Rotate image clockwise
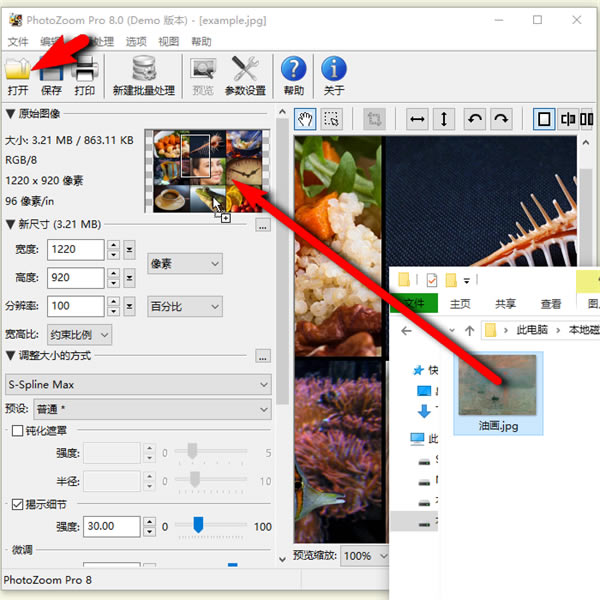The height and width of the screenshot is (600, 600). pos(501,119)
